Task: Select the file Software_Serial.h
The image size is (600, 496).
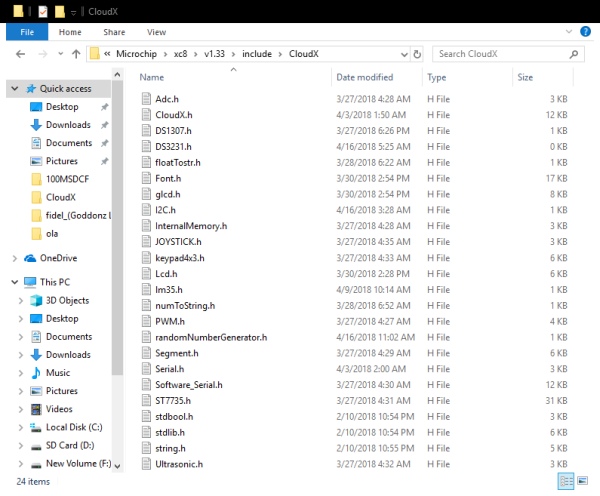Action: pyautogui.click(x=189, y=385)
